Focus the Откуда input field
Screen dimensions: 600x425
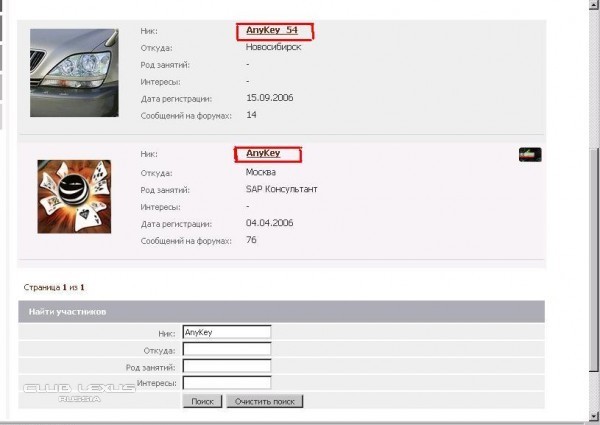click(x=227, y=350)
